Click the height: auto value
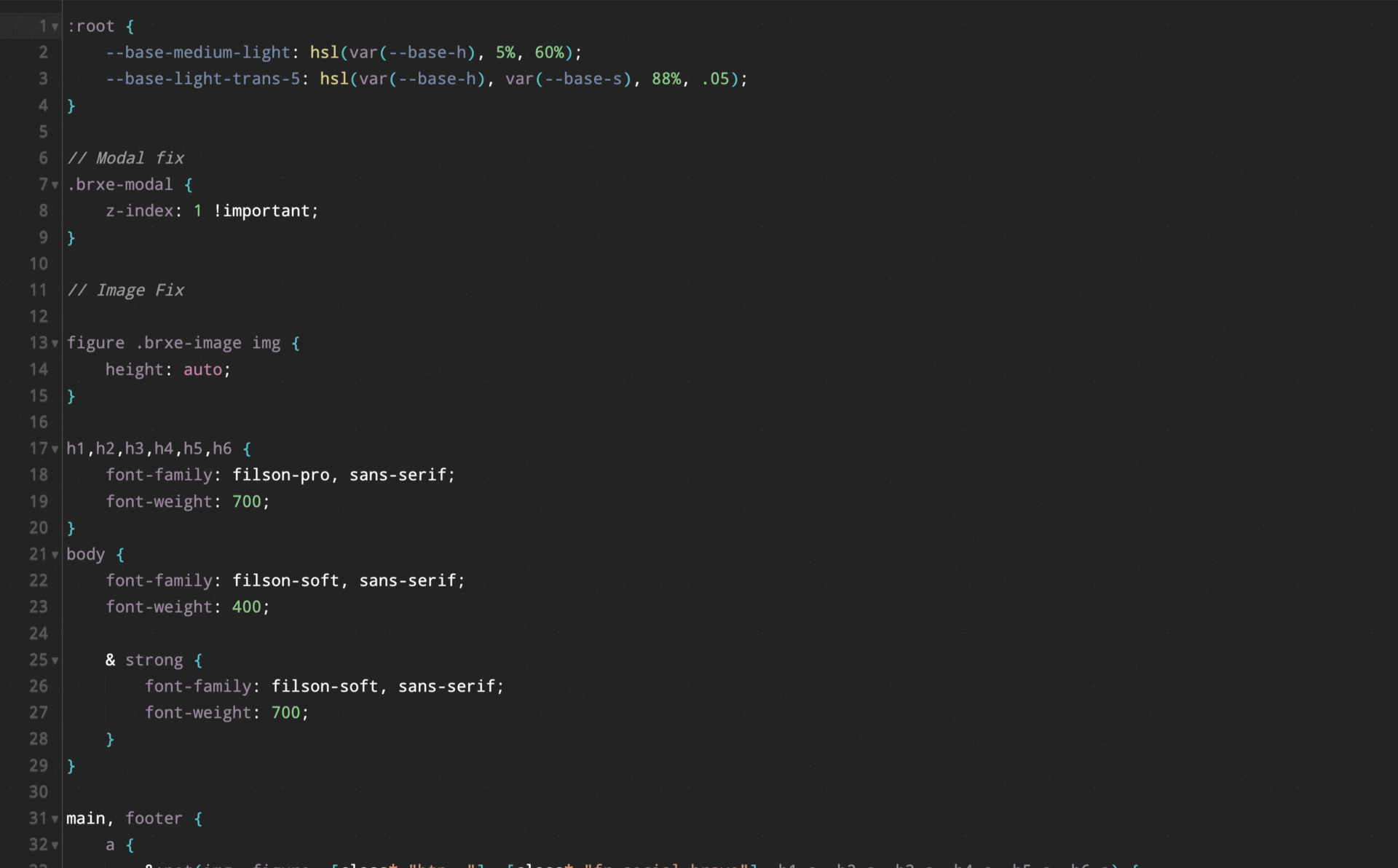The image size is (1398, 868). (x=202, y=370)
